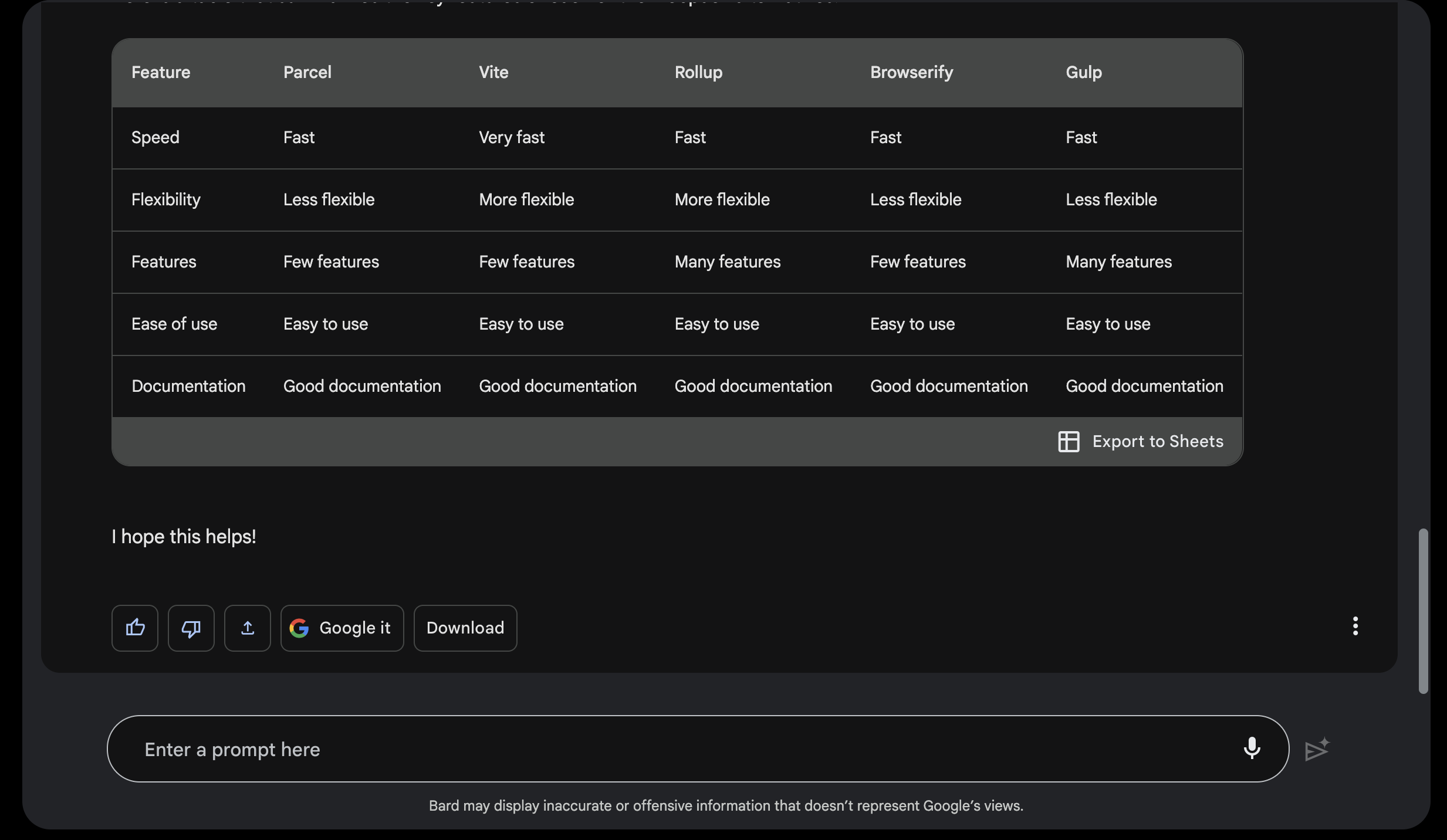Click Parcel's Easy to use cell
Image resolution: width=1447 pixels, height=840 pixels.
pos(326,324)
